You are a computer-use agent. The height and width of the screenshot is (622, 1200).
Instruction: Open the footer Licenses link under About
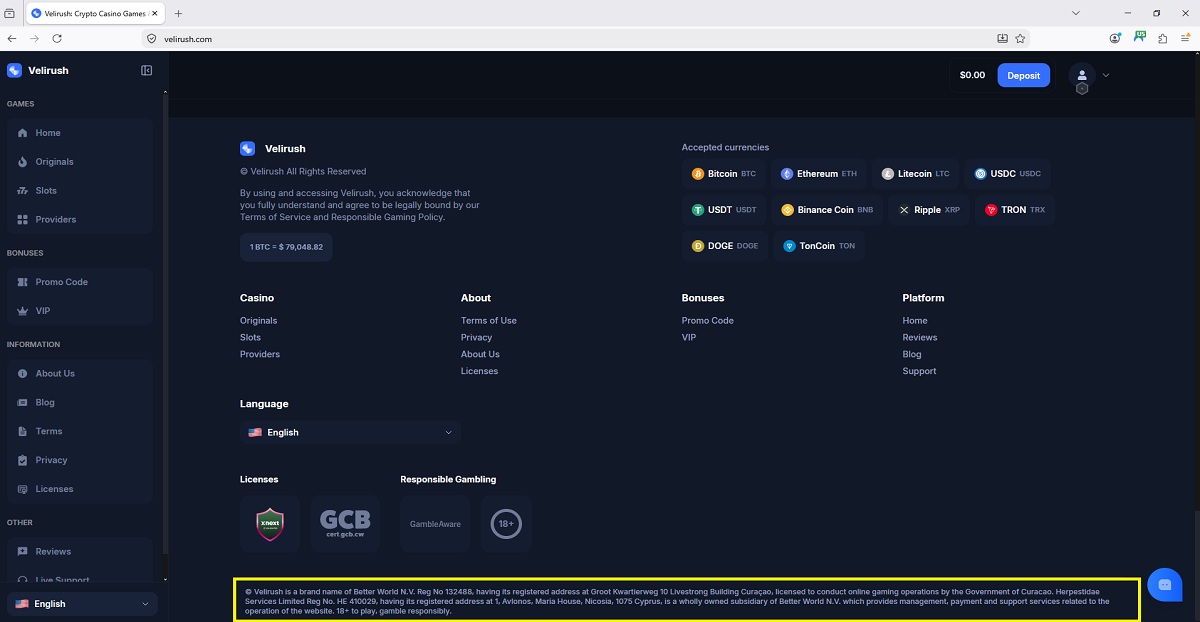click(x=480, y=372)
